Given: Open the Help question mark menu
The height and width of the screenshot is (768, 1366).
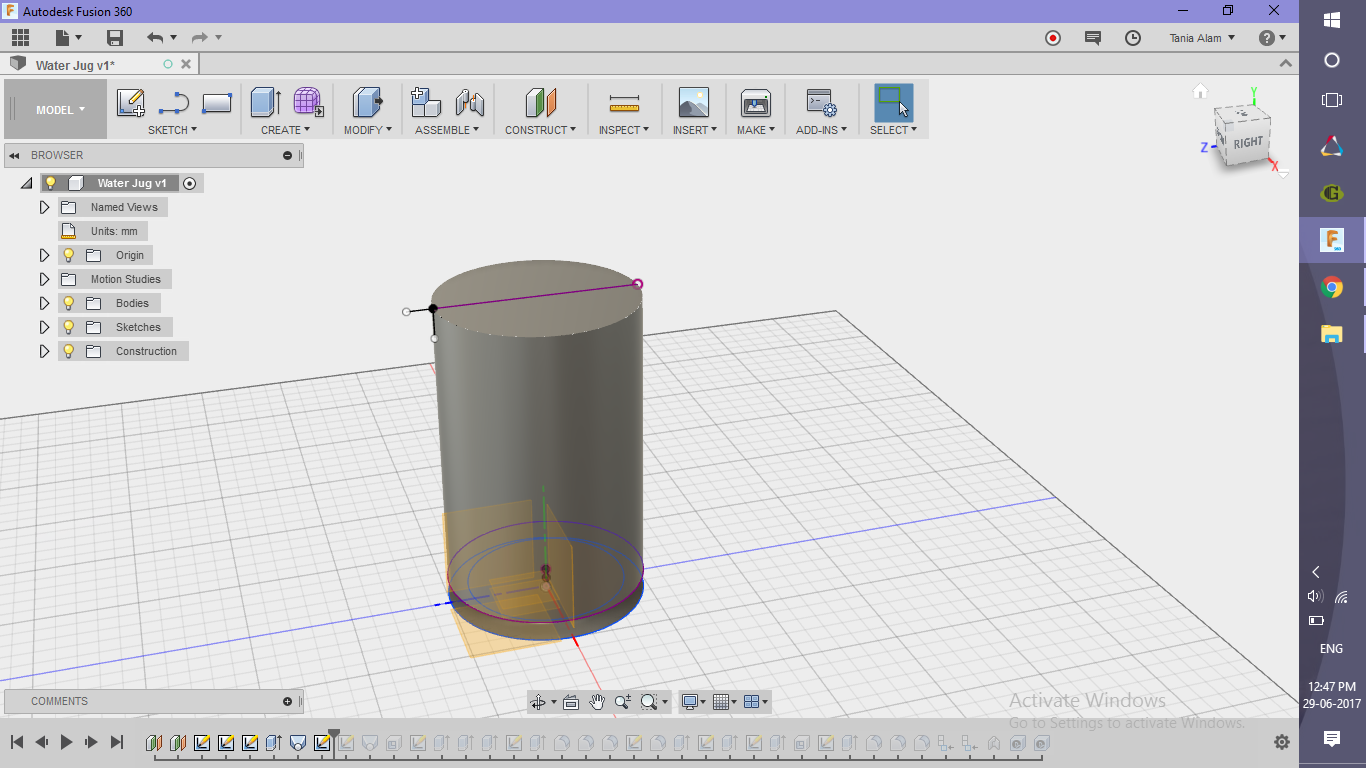Looking at the screenshot, I should tap(1272, 38).
